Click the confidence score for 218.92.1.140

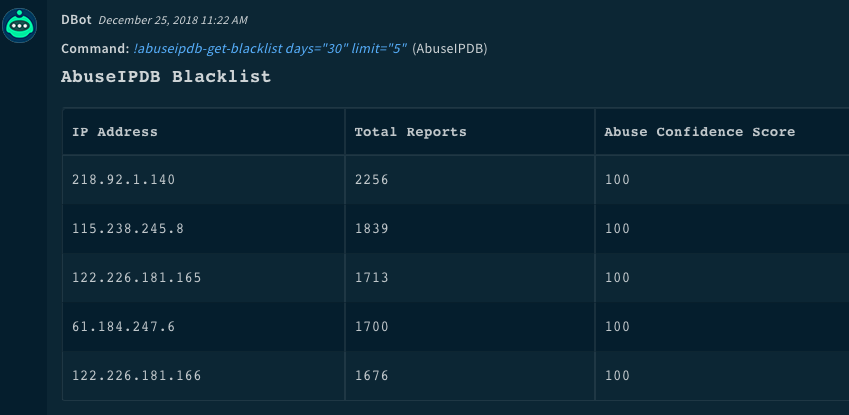tap(618, 180)
